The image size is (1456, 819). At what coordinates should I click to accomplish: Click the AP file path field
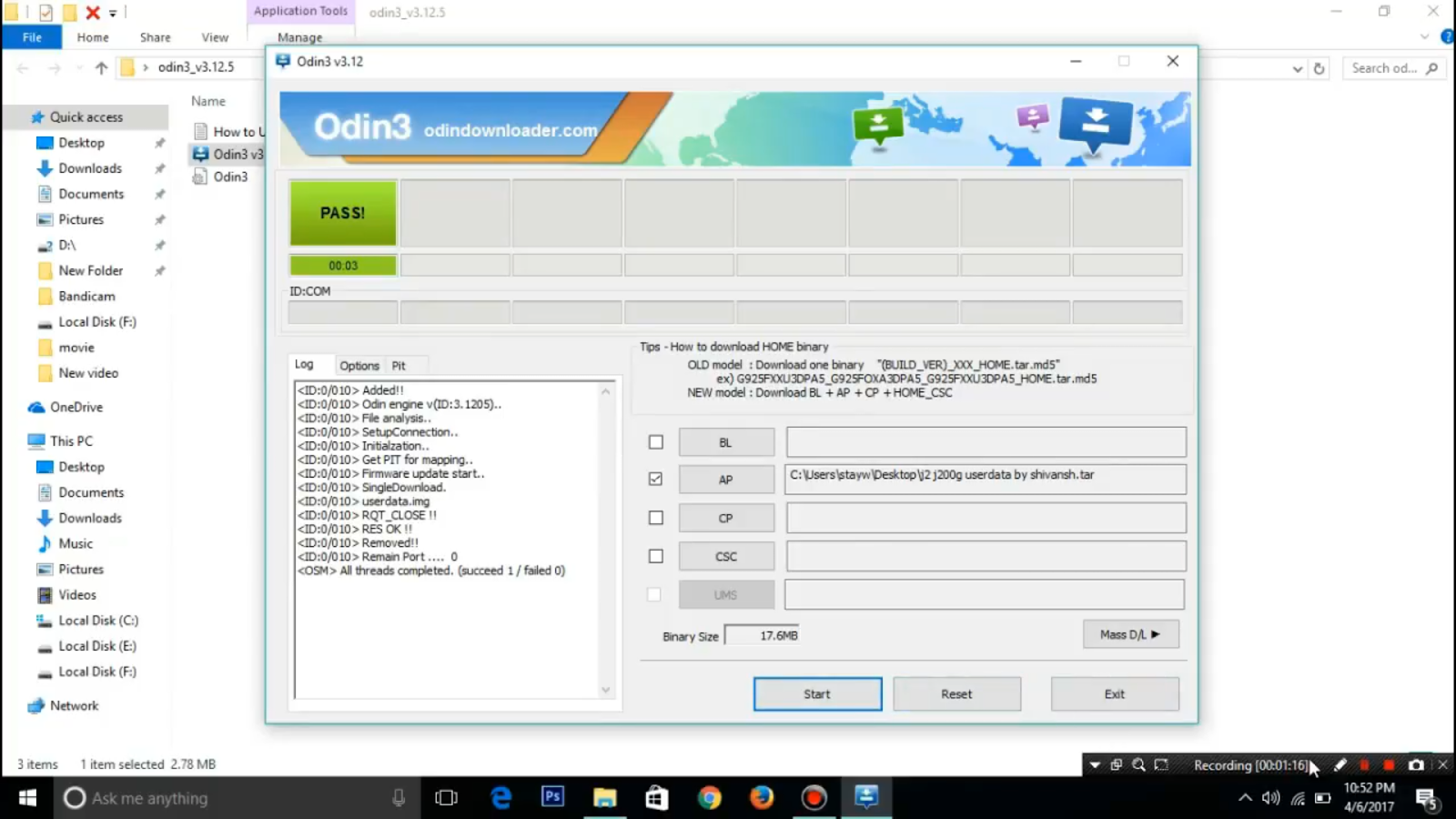(x=986, y=479)
